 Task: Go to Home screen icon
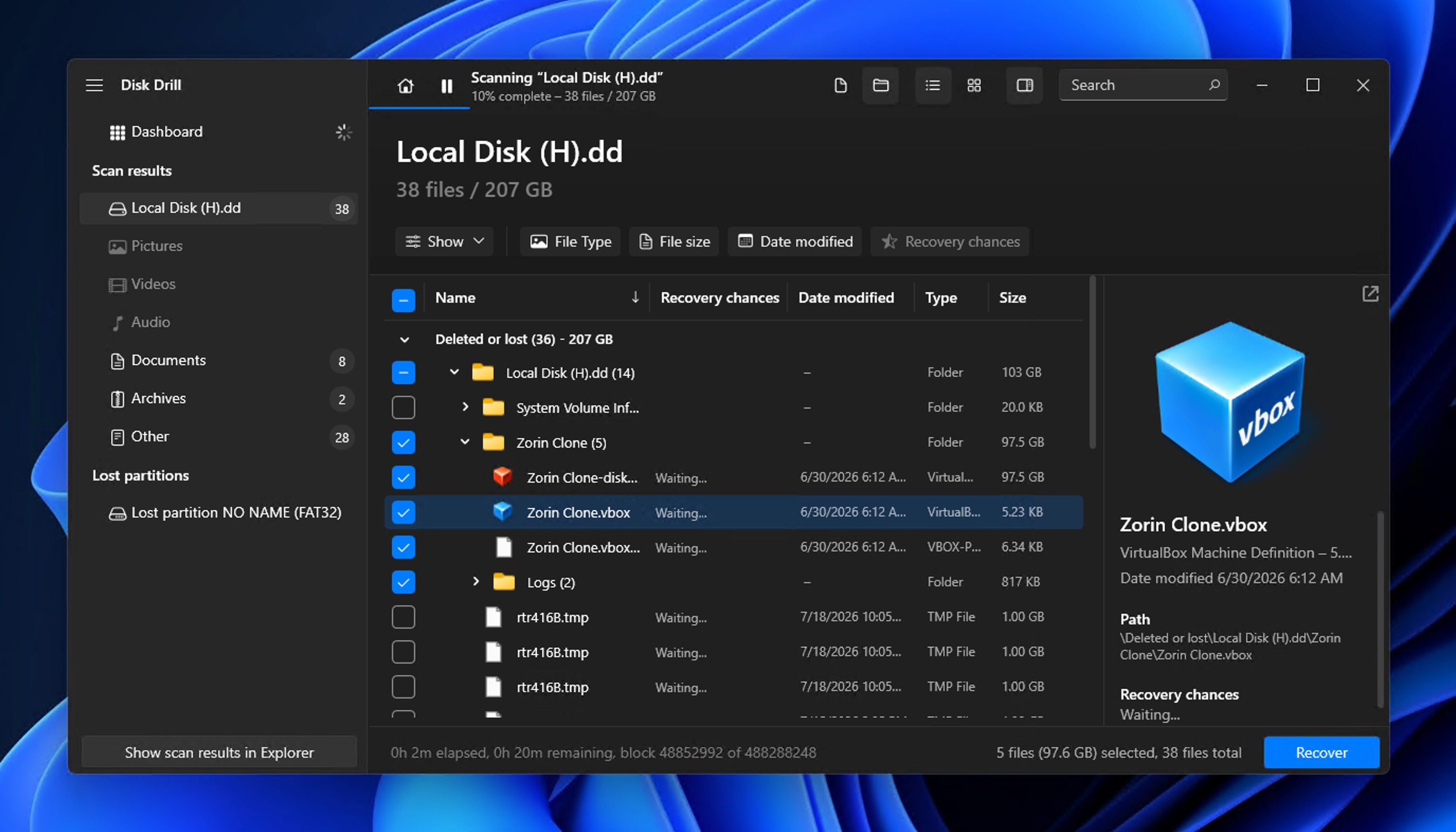[x=406, y=86]
